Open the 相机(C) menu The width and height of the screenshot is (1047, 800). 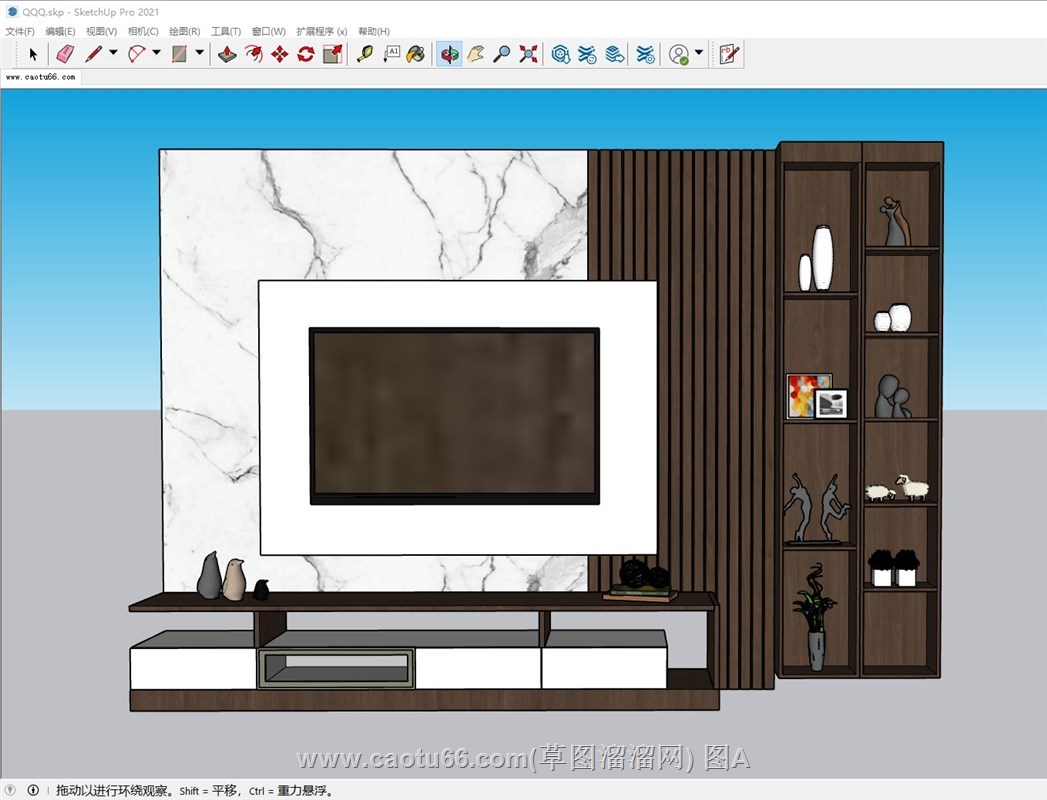pyautogui.click(x=143, y=32)
